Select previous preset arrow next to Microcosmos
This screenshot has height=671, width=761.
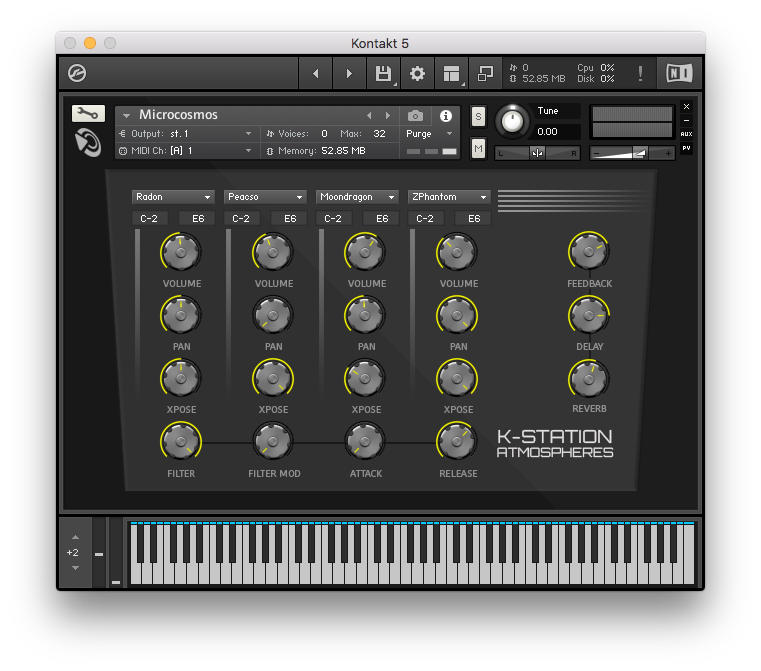pyautogui.click(x=369, y=115)
